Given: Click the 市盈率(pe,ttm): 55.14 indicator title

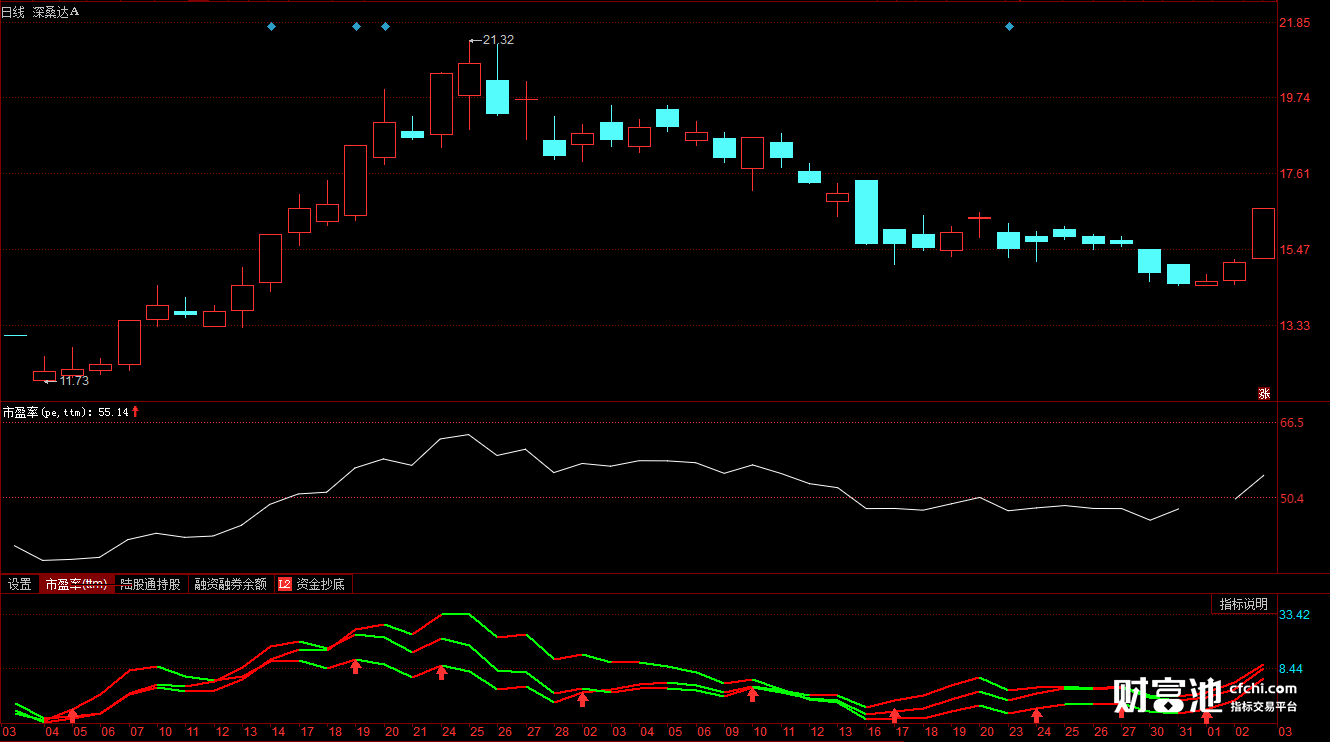Looking at the screenshot, I should pyautogui.click(x=66, y=411).
